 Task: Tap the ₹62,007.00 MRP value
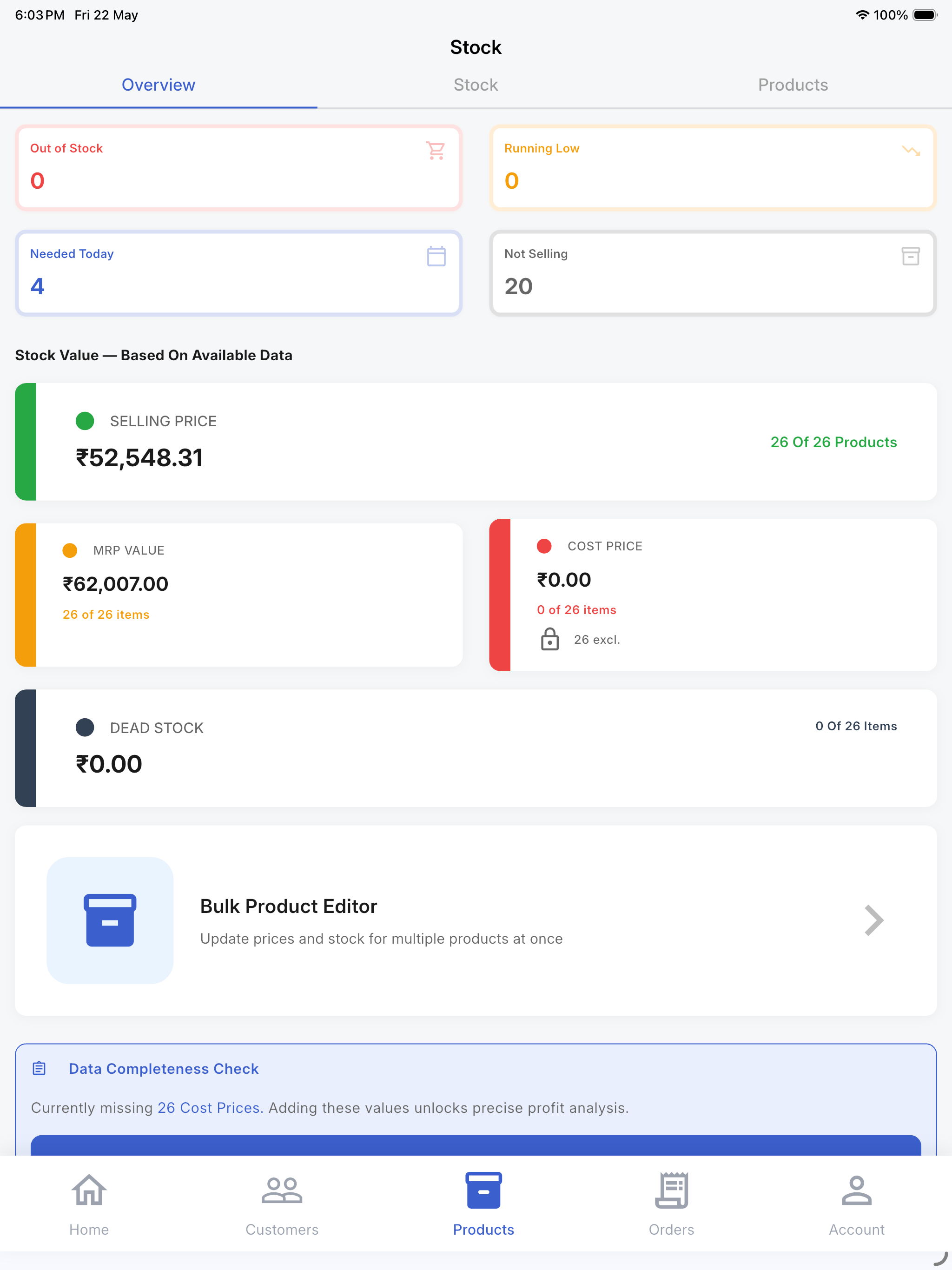pos(115,584)
